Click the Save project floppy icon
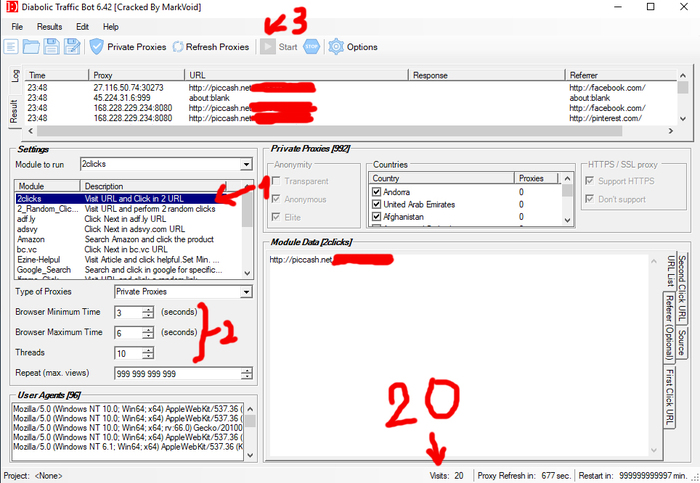 [52, 46]
